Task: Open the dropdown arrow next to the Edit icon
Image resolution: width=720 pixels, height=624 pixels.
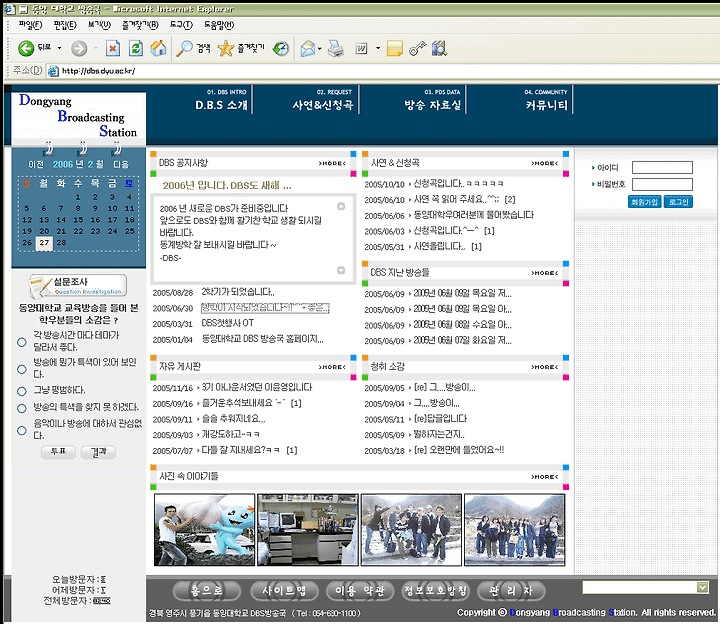Action: click(378, 48)
